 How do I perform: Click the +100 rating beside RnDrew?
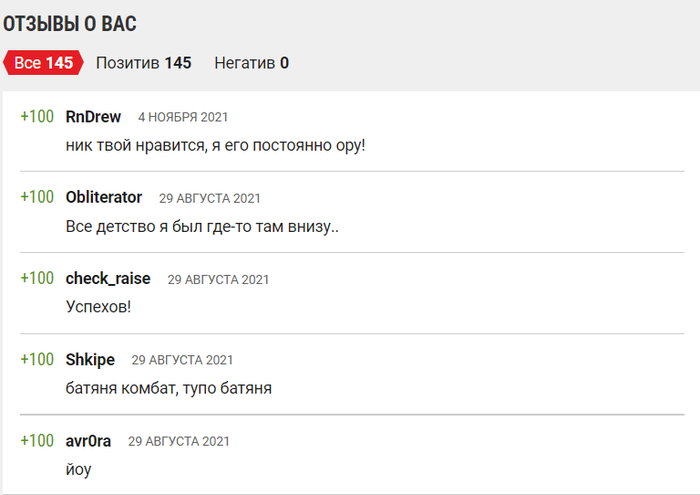click(x=37, y=117)
